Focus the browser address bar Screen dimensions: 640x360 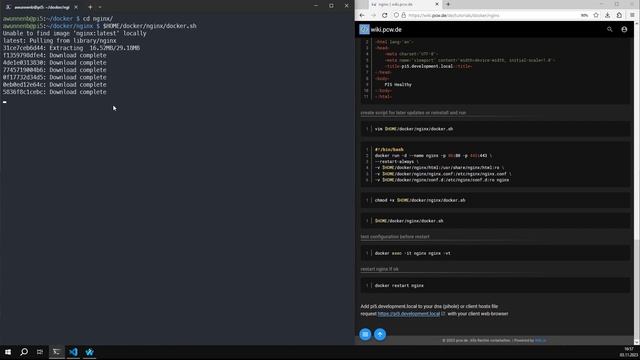494,15
